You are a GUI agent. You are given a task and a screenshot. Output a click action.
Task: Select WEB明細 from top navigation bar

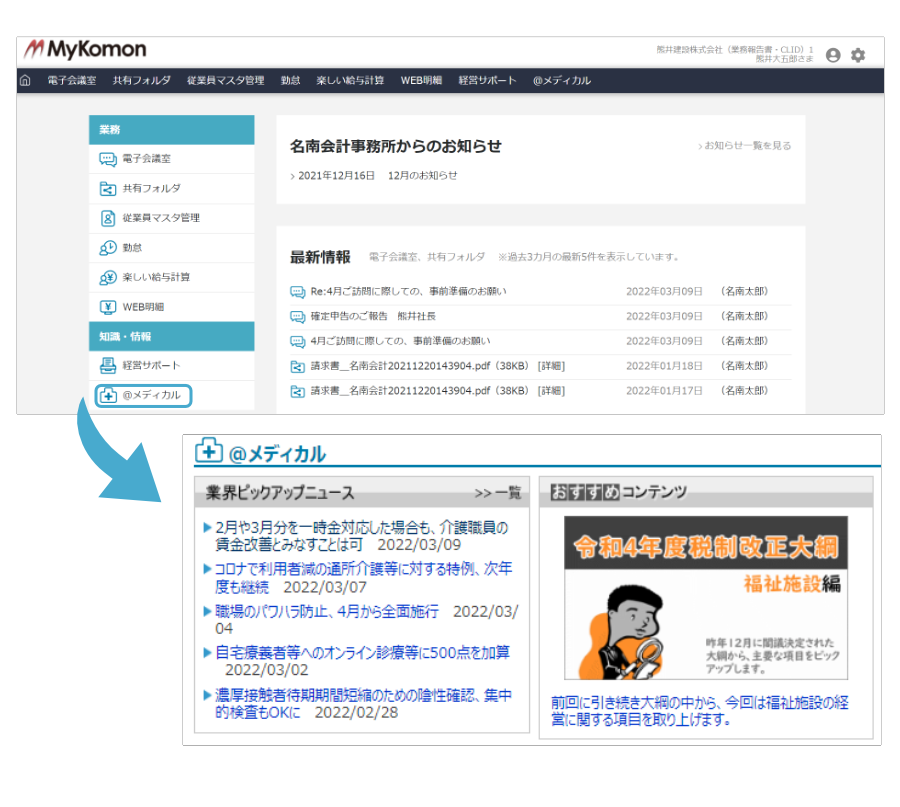coord(421,81)
